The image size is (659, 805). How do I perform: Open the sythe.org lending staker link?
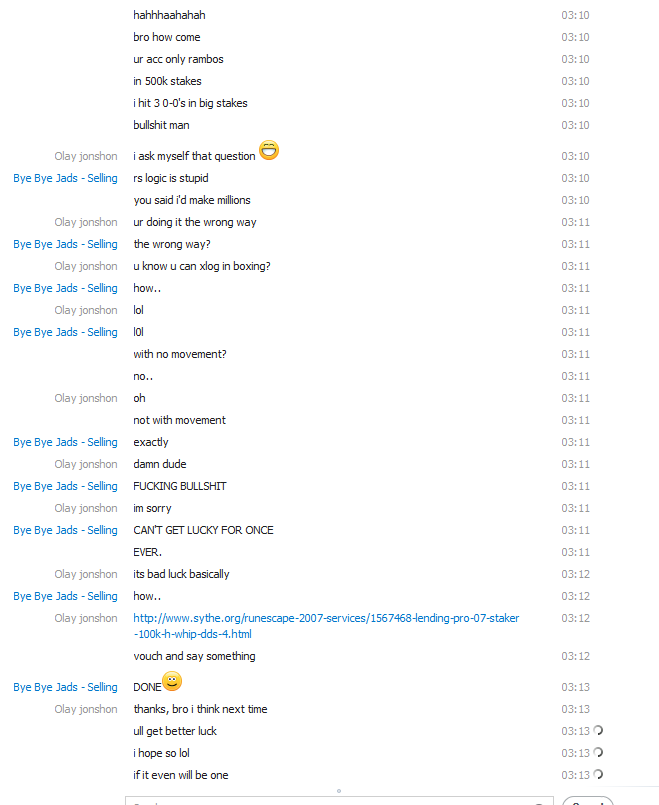326,626
